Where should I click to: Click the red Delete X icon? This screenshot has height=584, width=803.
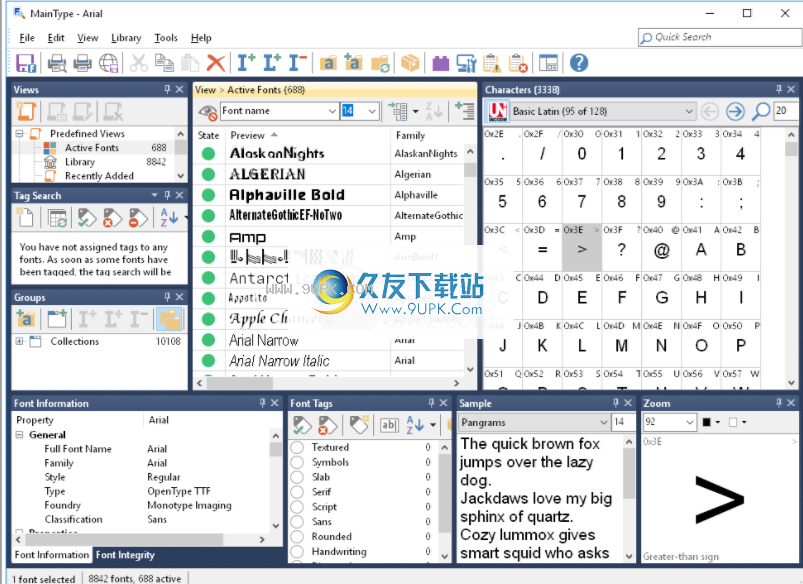(x=216, y=63)
